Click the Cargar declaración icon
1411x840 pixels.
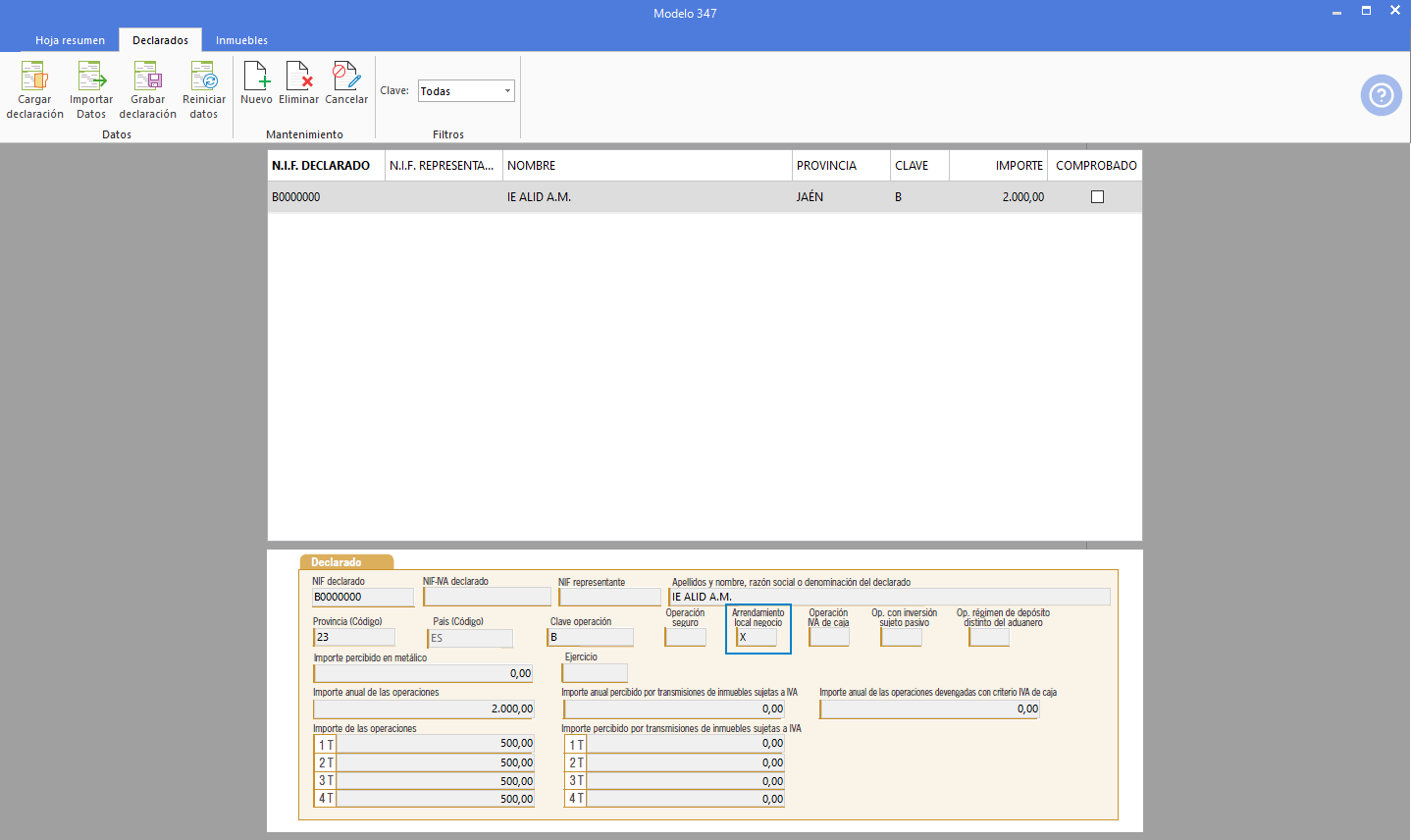(x=34, y=76)
